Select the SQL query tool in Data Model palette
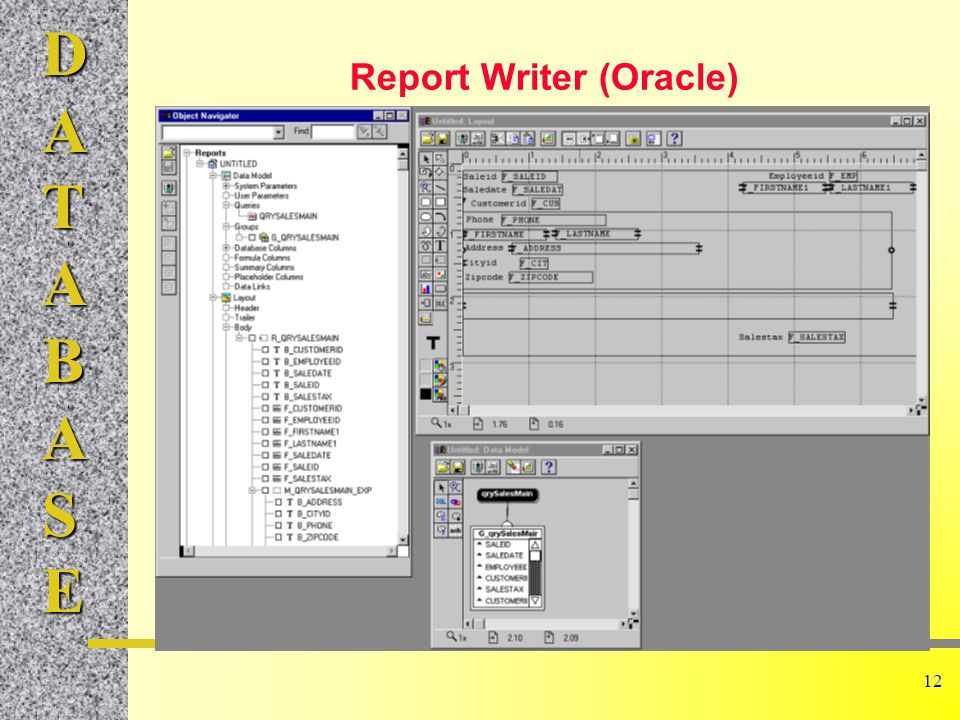Viewport: 960px width, 720px height. click(441, 502)
